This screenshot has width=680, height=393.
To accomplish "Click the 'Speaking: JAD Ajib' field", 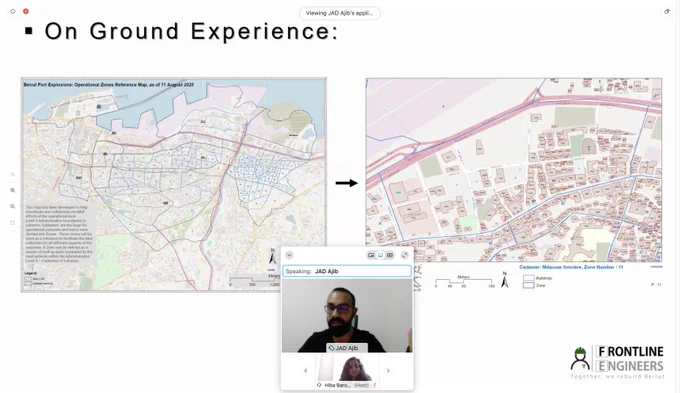I will point(347,271).
